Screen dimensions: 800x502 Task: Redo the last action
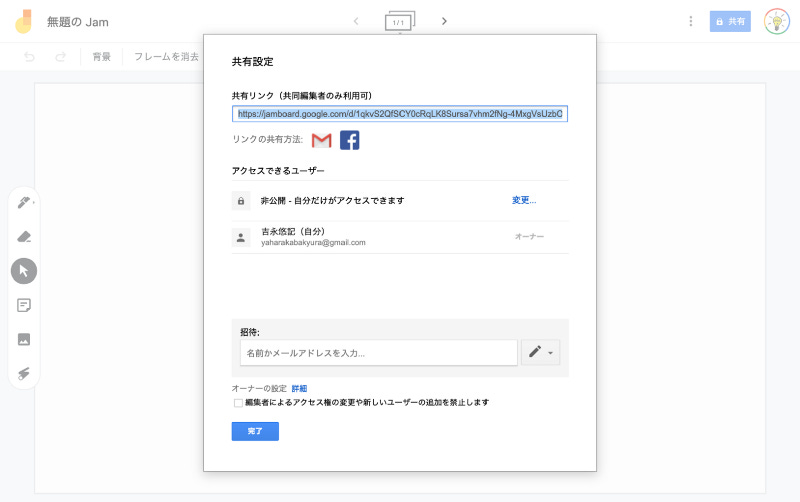[x=61, y=57]
